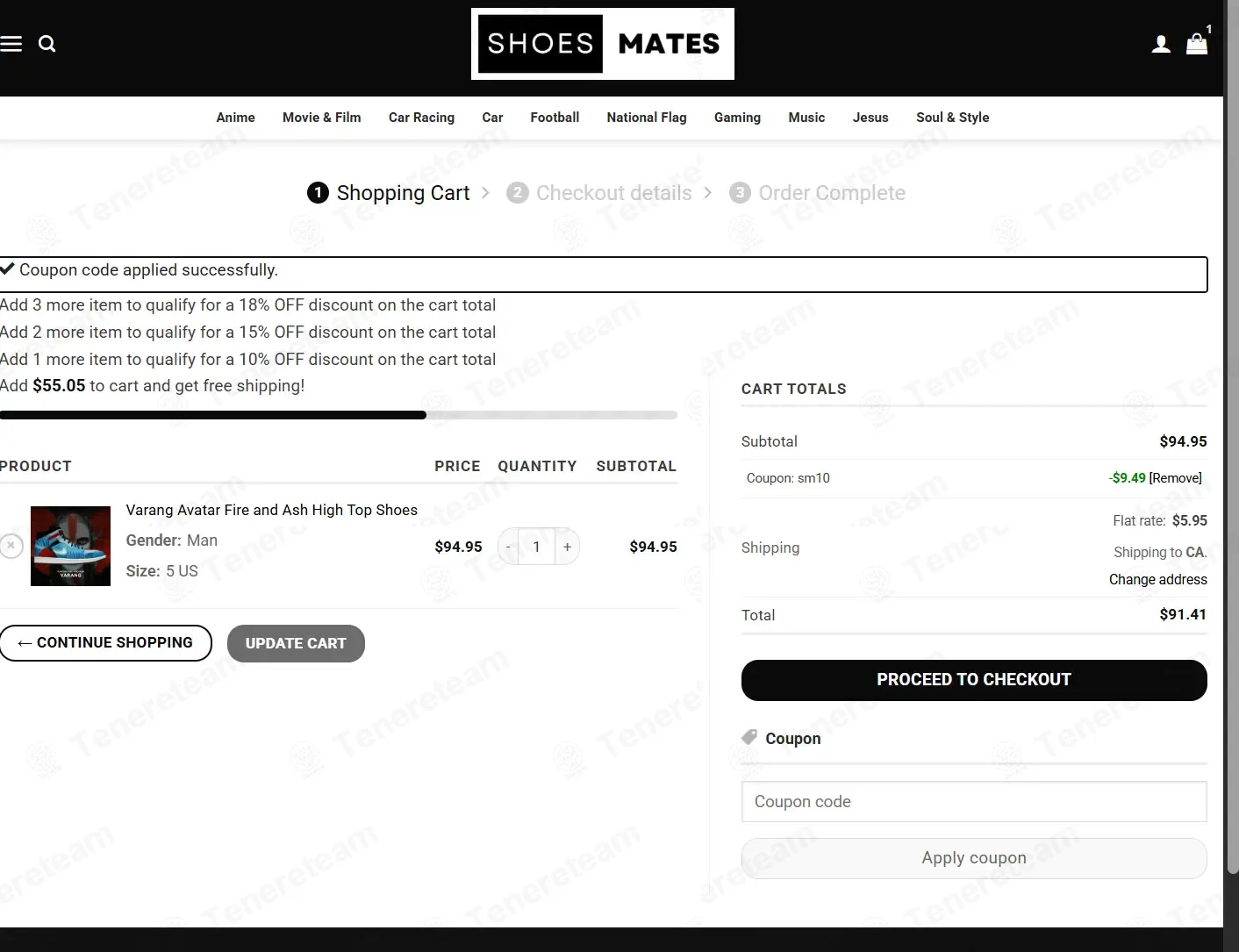Screen dimensions: 1239x952
Task: Select the National Flag menu item
Action: [647, 118]
